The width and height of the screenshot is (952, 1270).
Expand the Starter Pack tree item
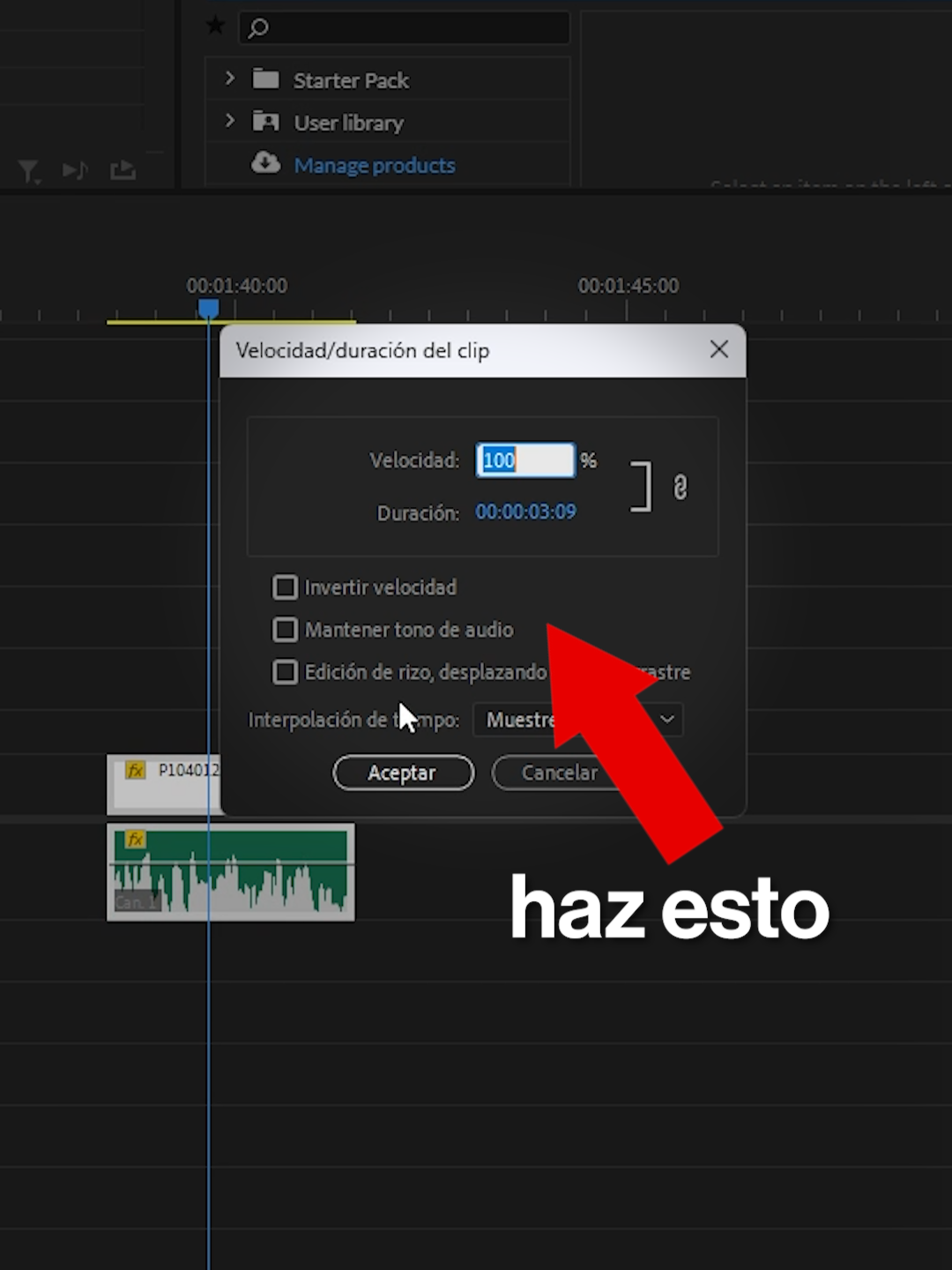pyautogui.click(x=230, y=78)
